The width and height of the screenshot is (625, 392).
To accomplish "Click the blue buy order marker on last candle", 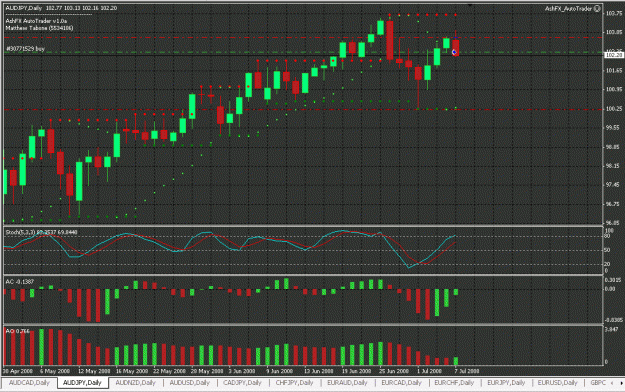I will [454, 52].
